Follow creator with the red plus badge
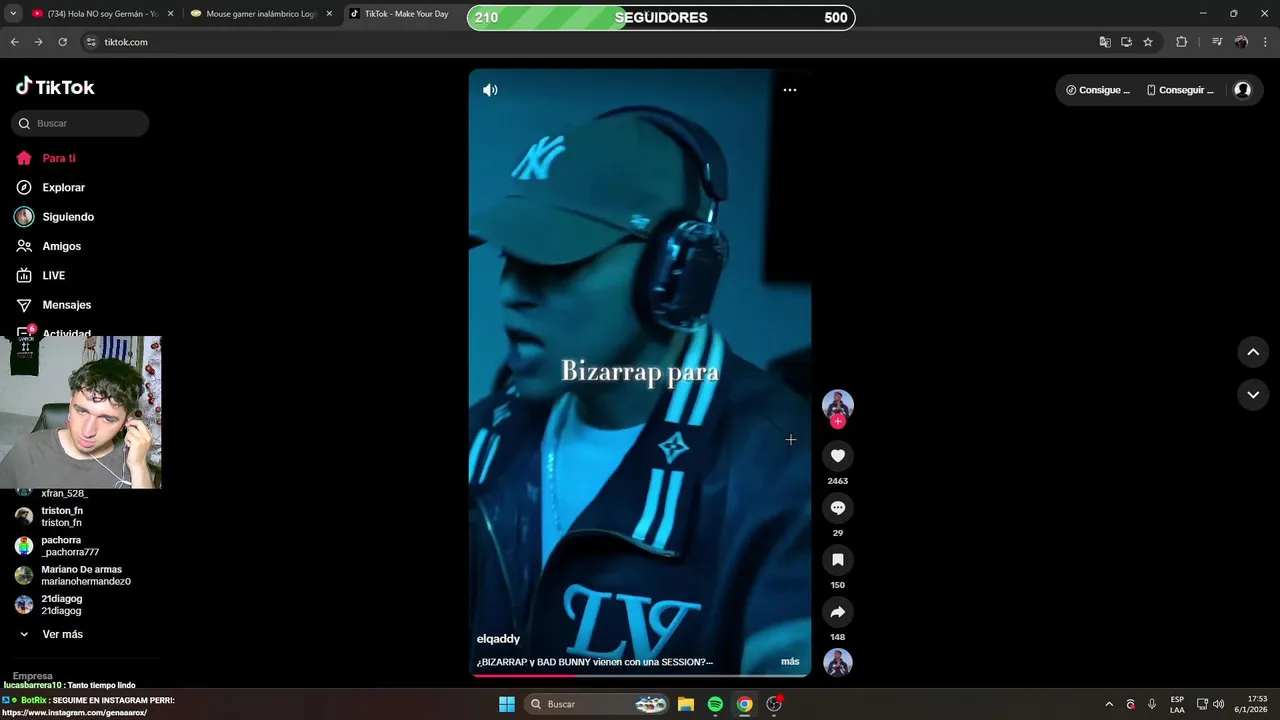The height and width of the screenshot is (720, 1280). click(x=838, y=422)
